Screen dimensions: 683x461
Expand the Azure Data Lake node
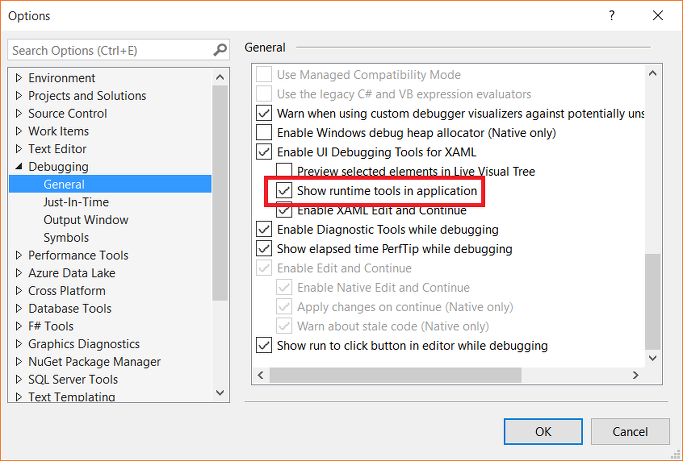point(19,273)
